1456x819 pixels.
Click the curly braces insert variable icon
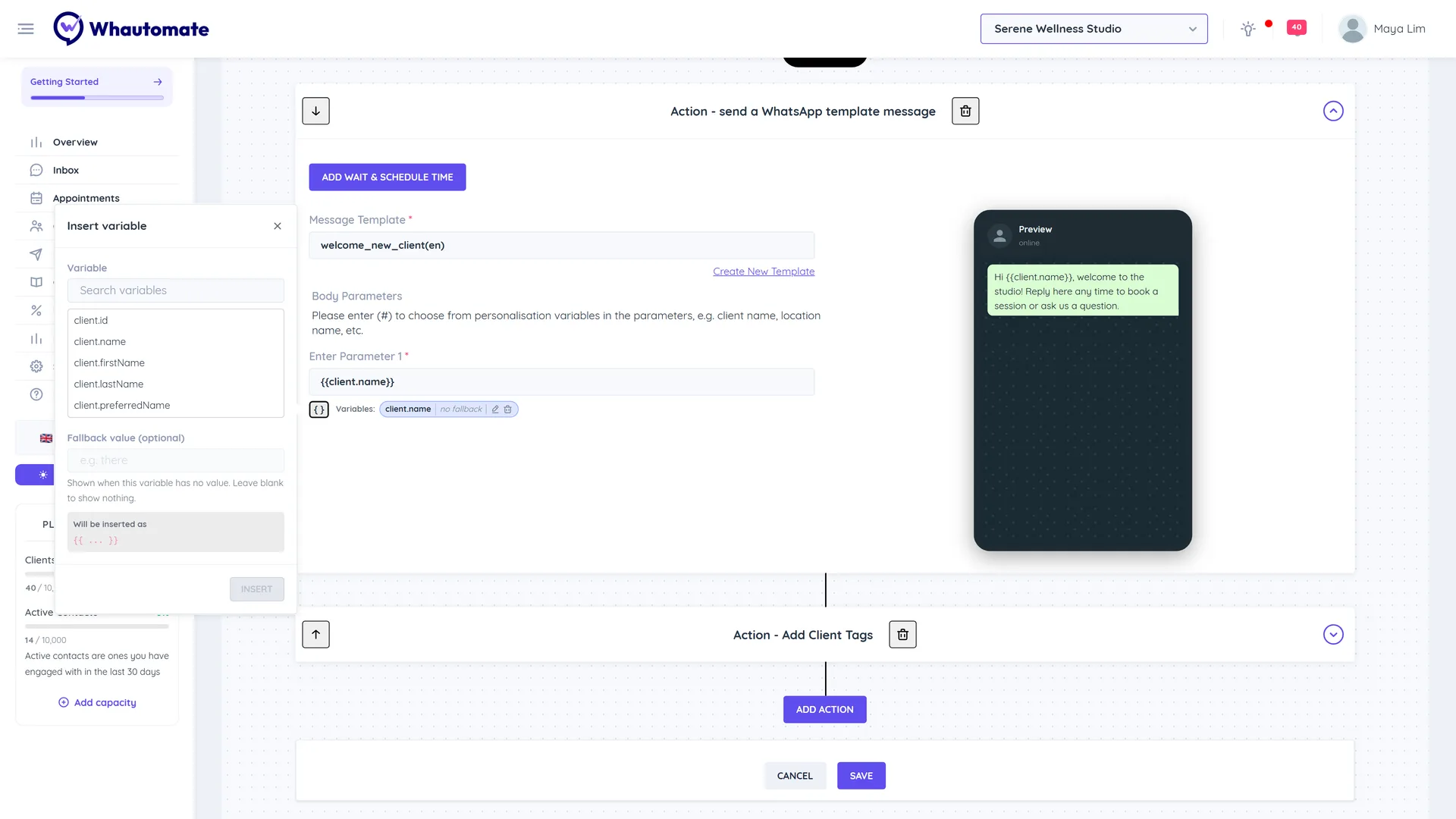(319, 409)
